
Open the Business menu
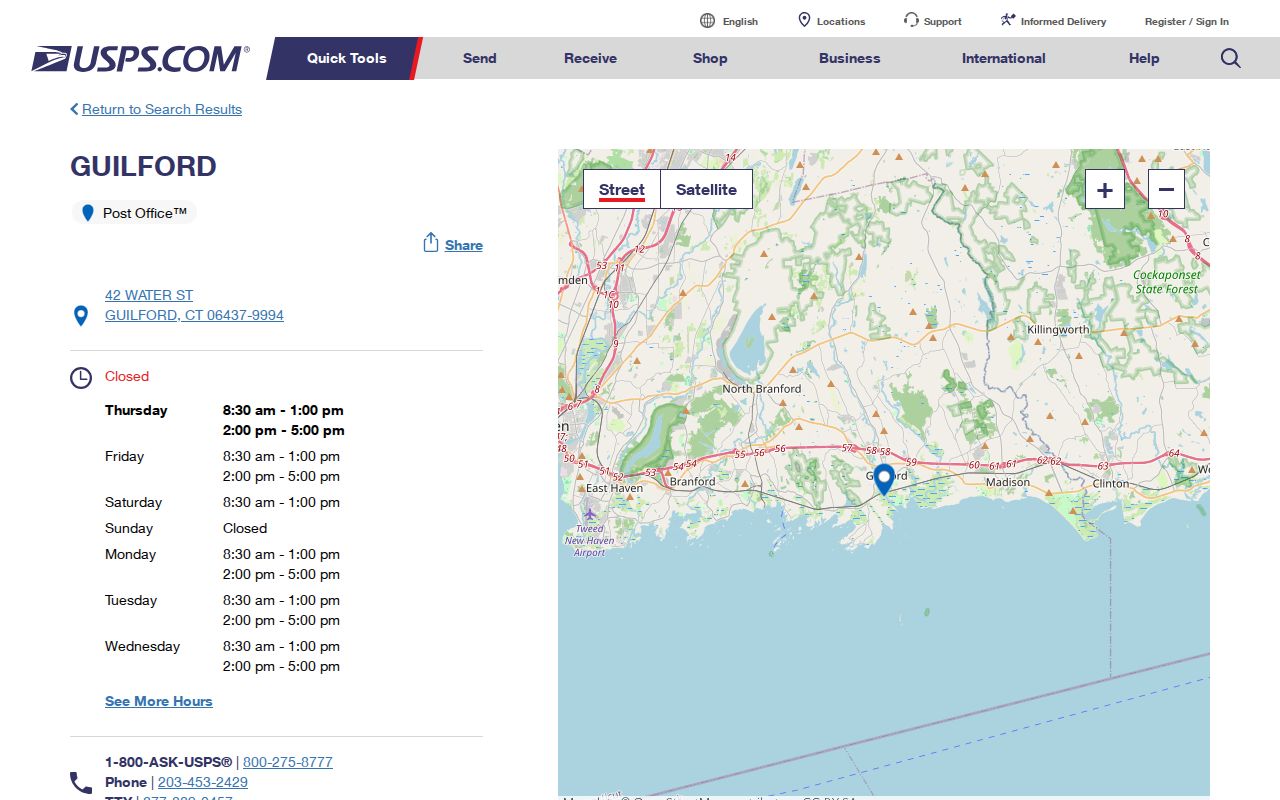click(x=850, y=58)
